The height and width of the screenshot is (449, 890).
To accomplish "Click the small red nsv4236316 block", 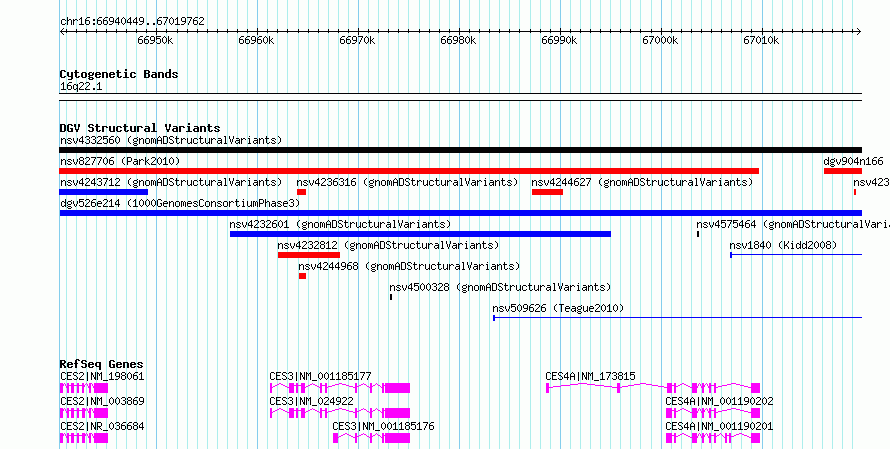I will click(301, 192).
